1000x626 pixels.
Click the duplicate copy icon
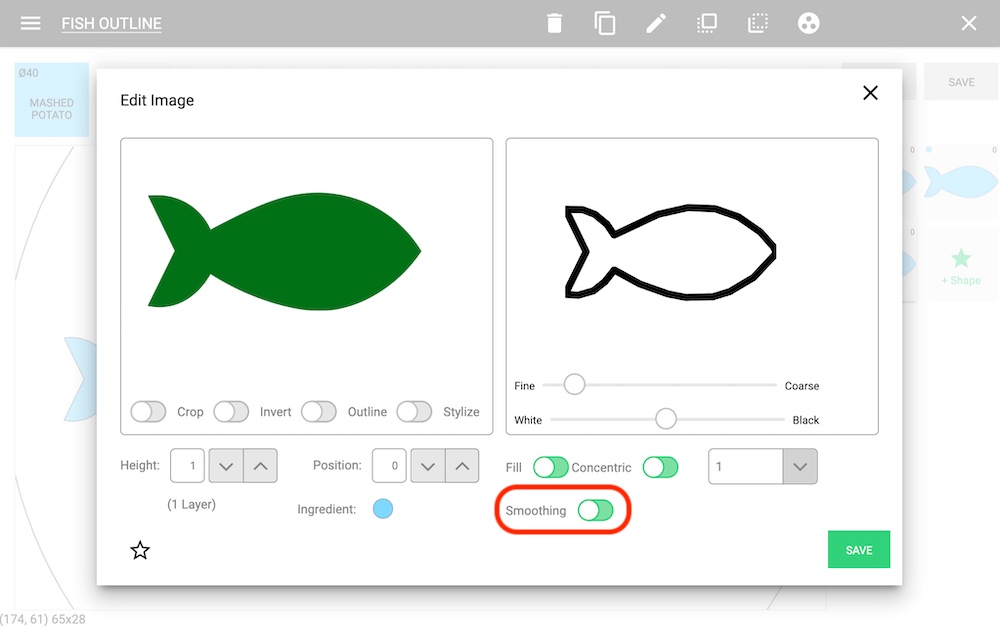click(x=605, y=24)
